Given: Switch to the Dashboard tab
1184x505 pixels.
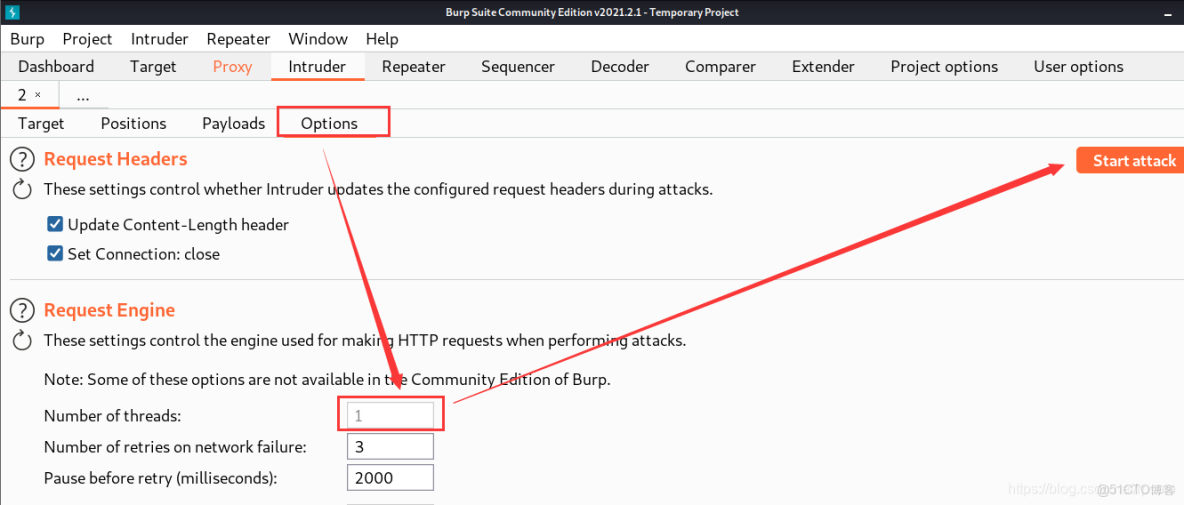Looking at the screenshot, I should [56, 66].
